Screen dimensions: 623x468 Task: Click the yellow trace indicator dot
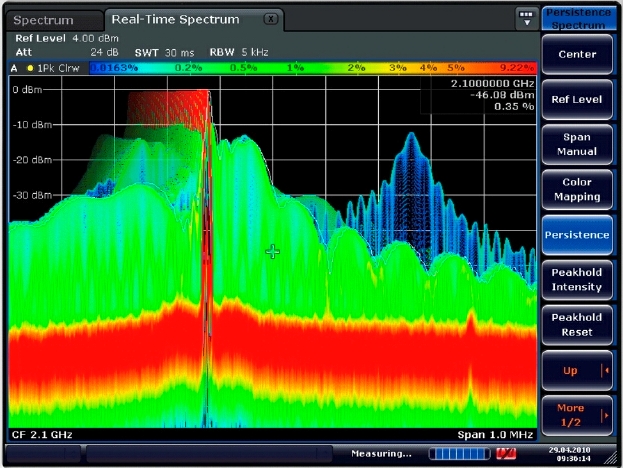[30, 68]
